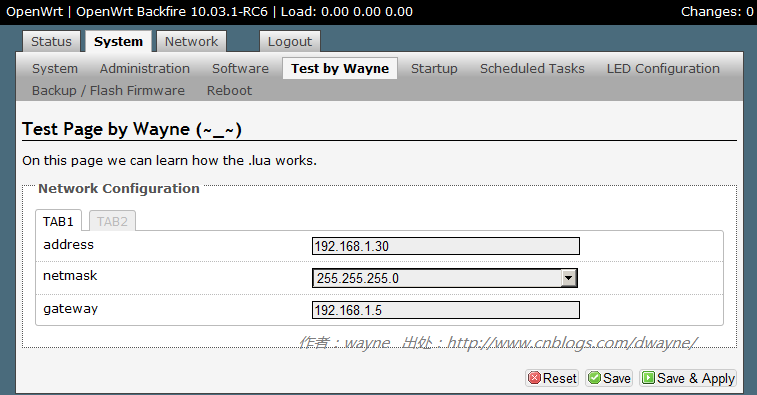Open Scheduled Tasks submenu
The image size is (757, 395).
(x=532, y=69)
